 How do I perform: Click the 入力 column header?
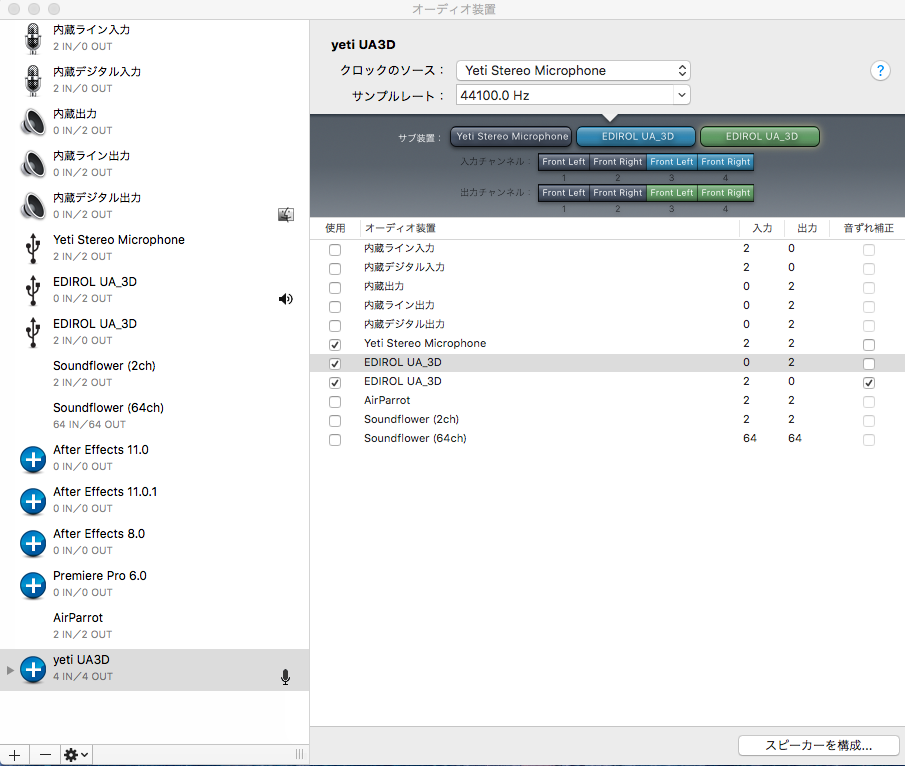tap(762, 228)
